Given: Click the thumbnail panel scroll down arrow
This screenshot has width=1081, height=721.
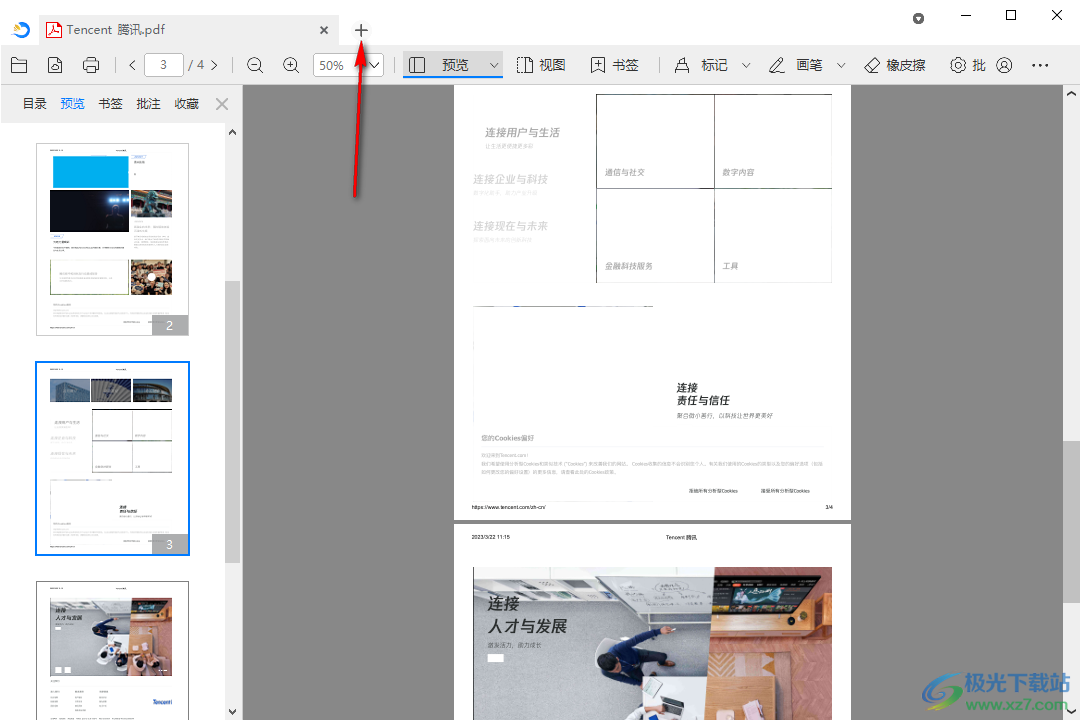Looking at the screenshot, I should pos(232,711).
